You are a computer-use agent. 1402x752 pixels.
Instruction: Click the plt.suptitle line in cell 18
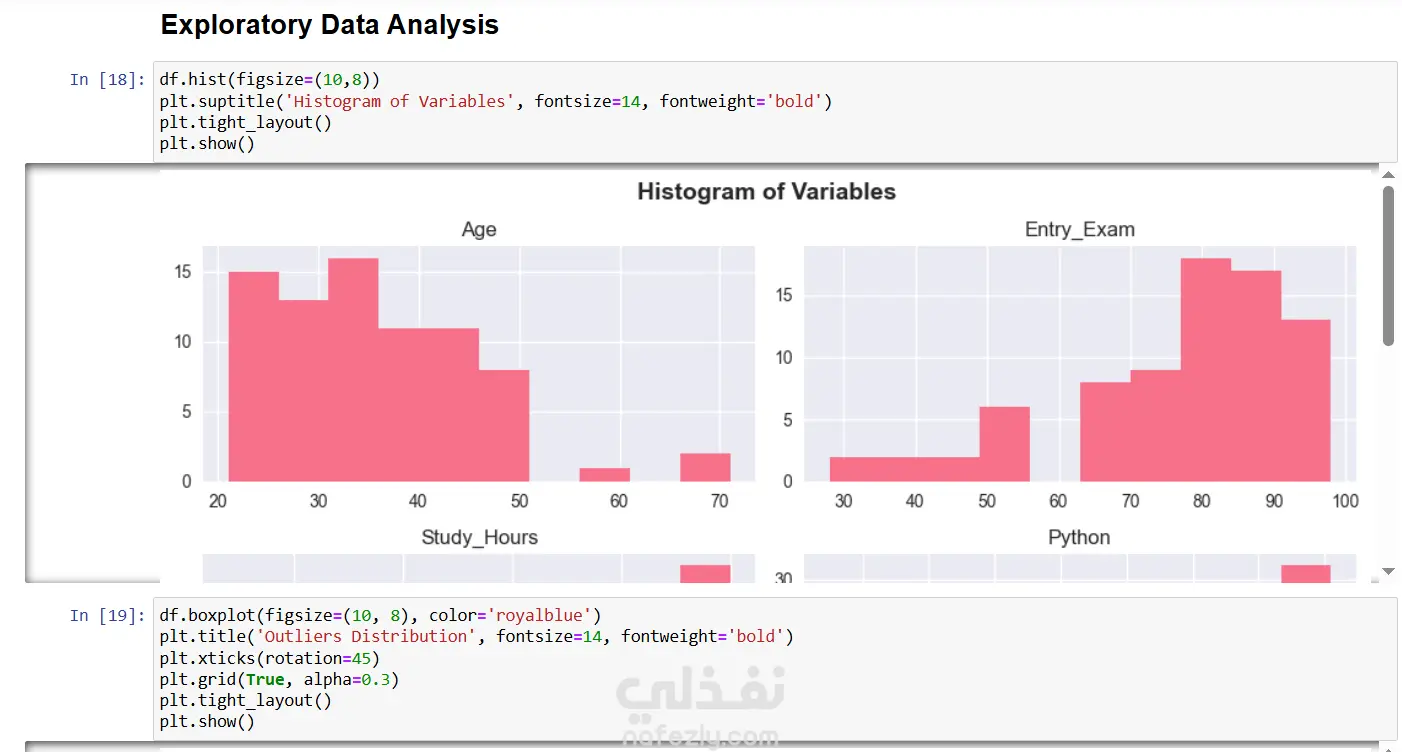(x=495, y=101)
